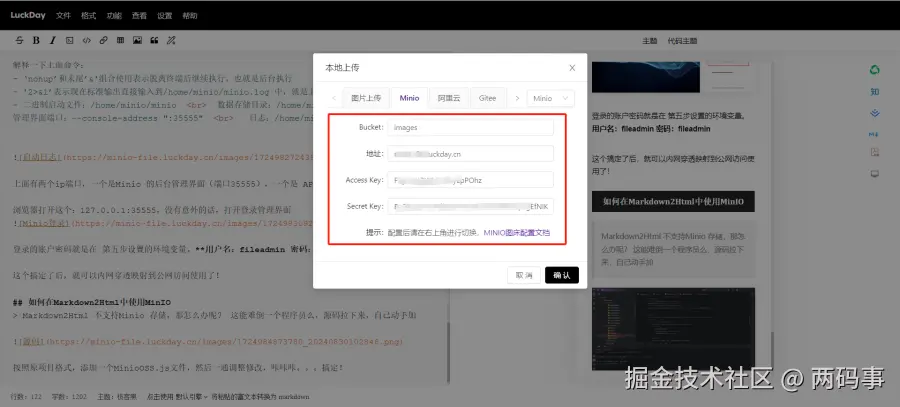Click the Secret Key input field
The image size is (900, 407).
tap(470, 206)
